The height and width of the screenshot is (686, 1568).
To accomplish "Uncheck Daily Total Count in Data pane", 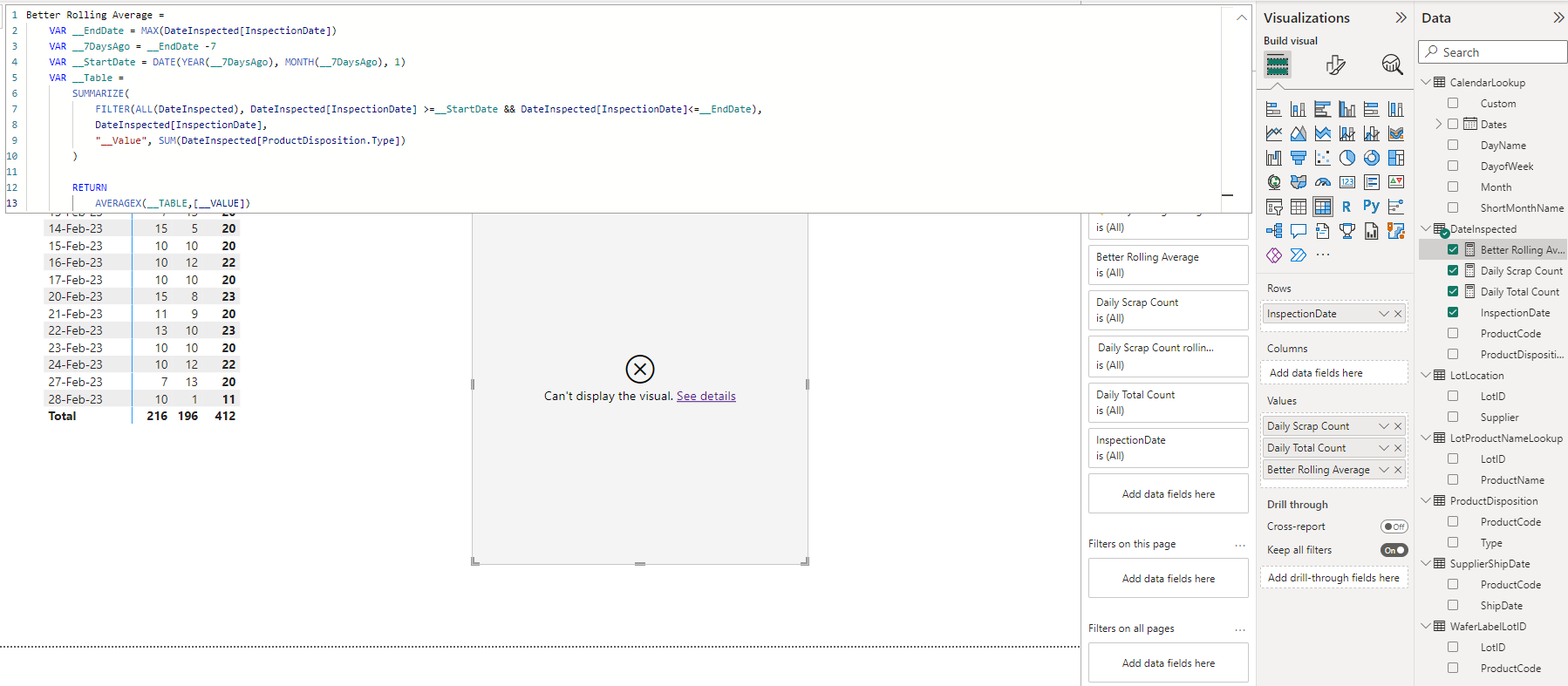I will 1453,291.
